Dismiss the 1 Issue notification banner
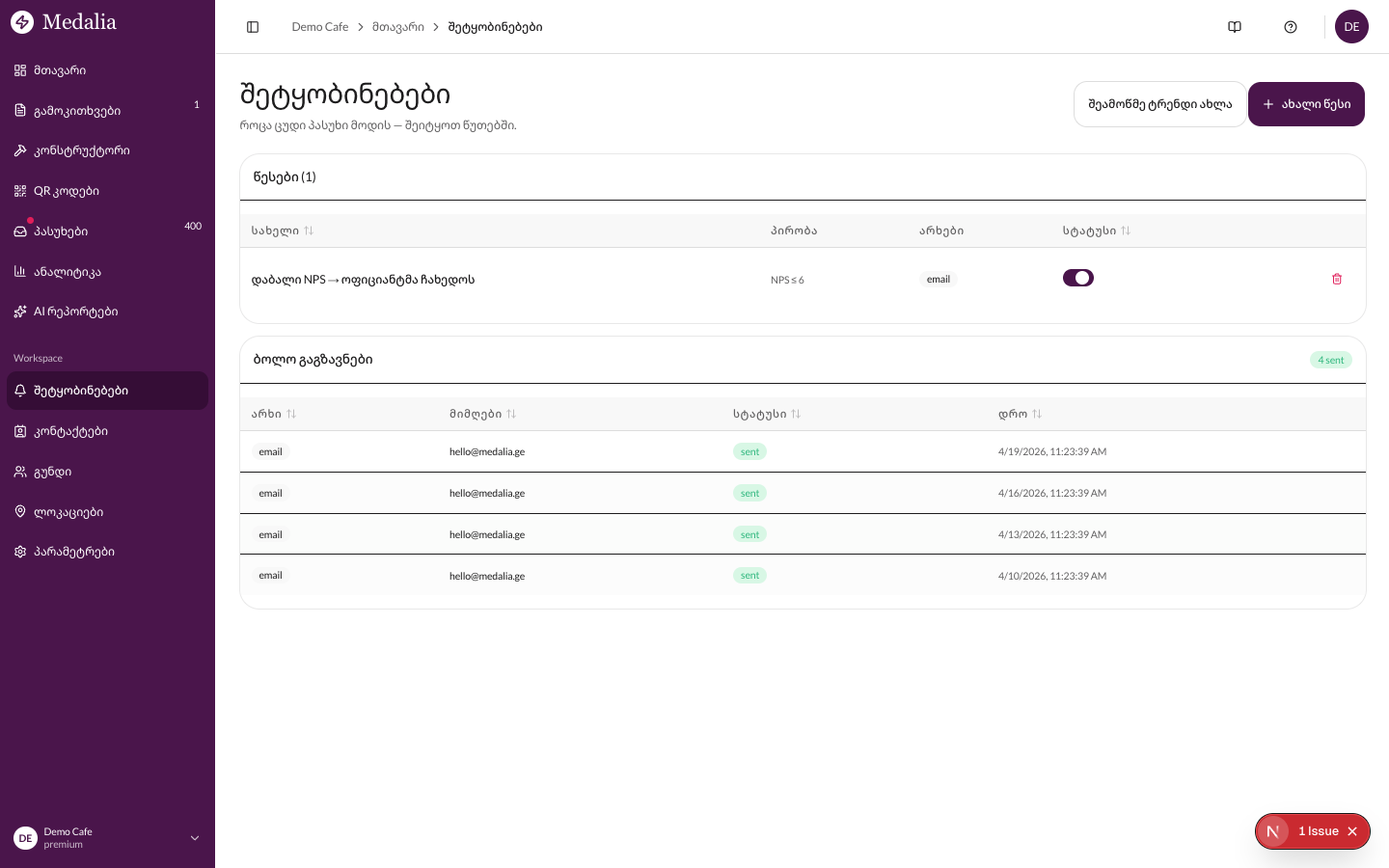The image size is (1389, 868). (x=1352, y=830)
